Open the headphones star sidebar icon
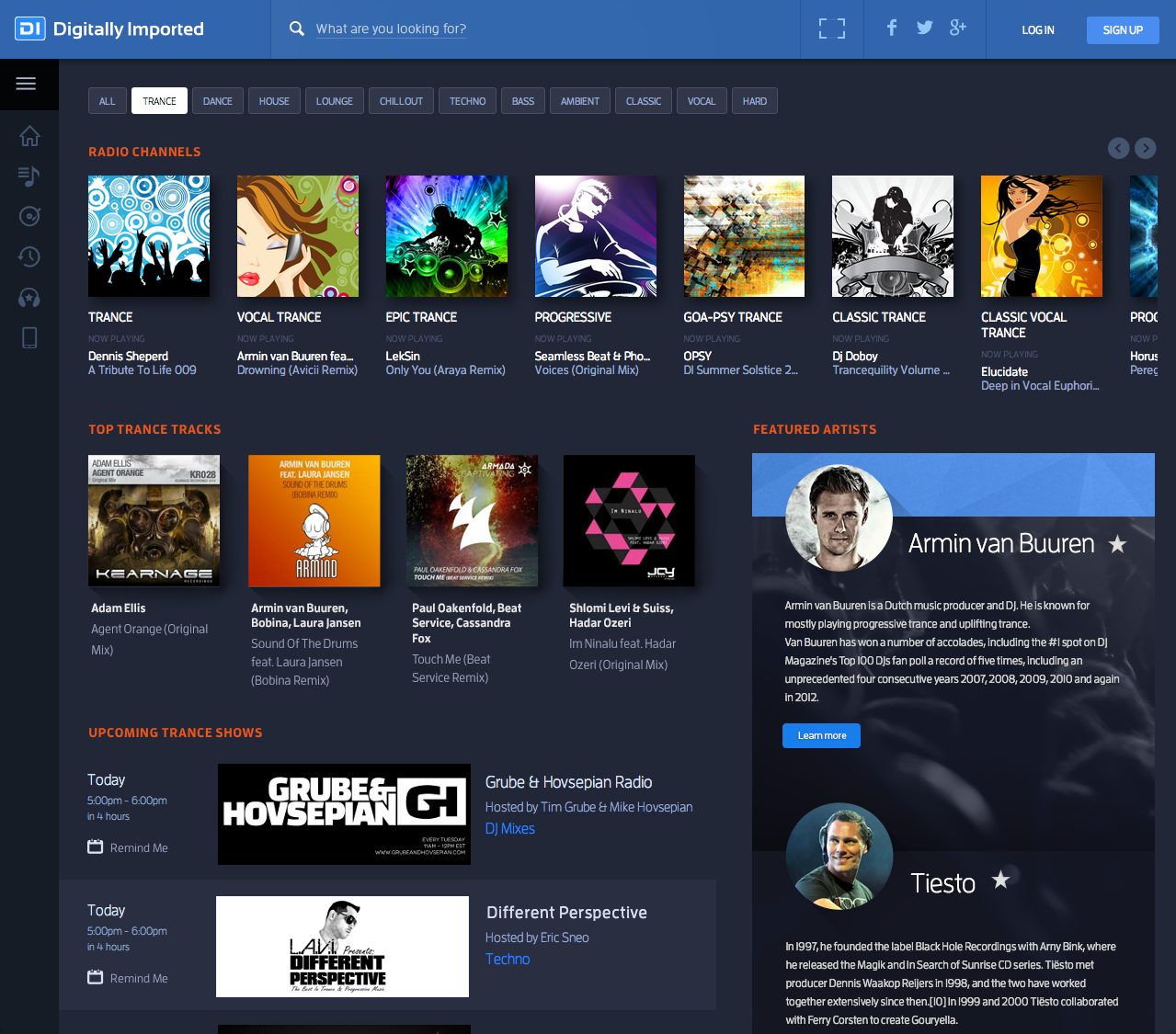The height and width of the screenshot is (1034, 1176). (29, 297)
